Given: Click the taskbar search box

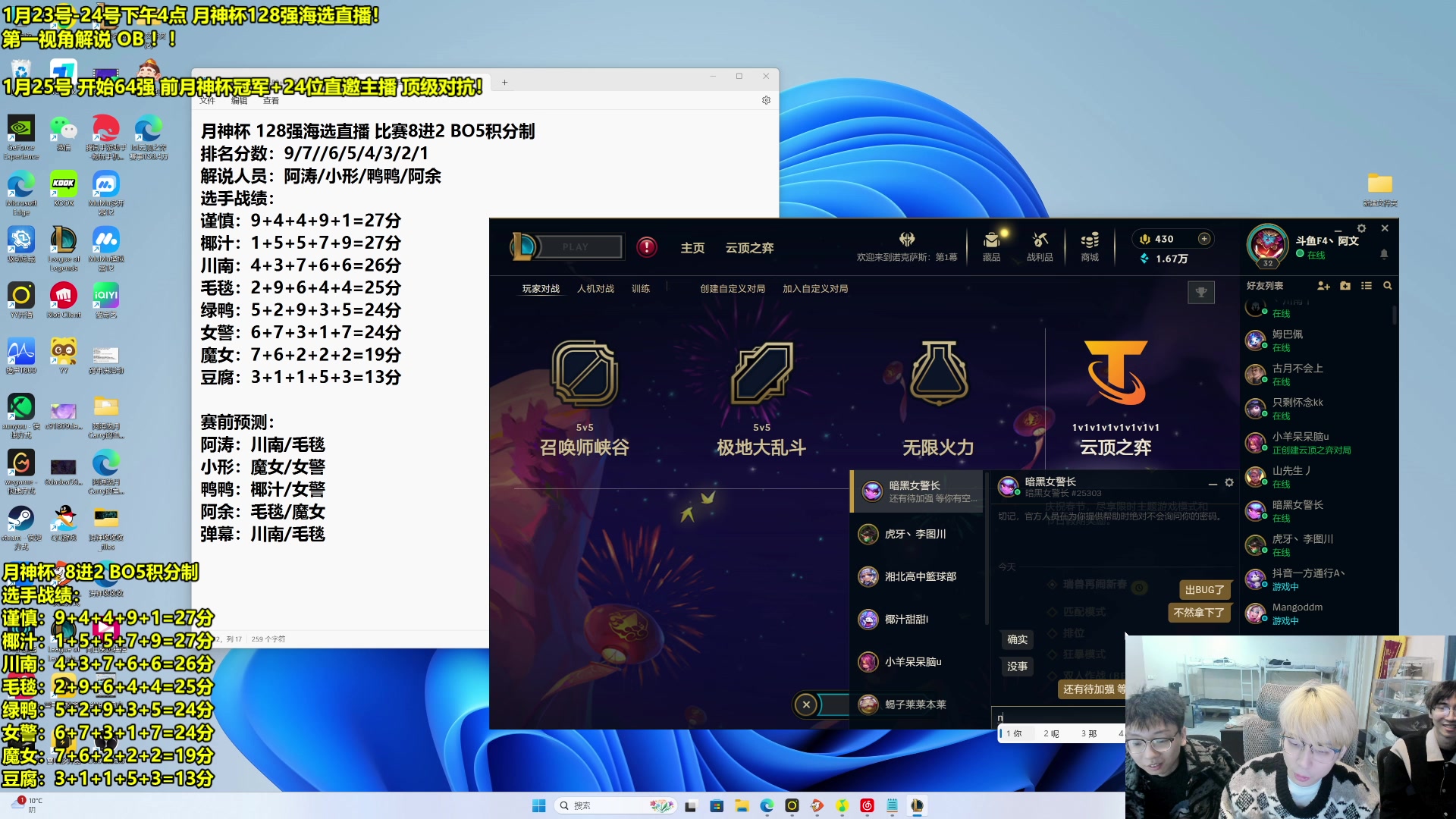Looking at the screenshot, I should (616, 805).
